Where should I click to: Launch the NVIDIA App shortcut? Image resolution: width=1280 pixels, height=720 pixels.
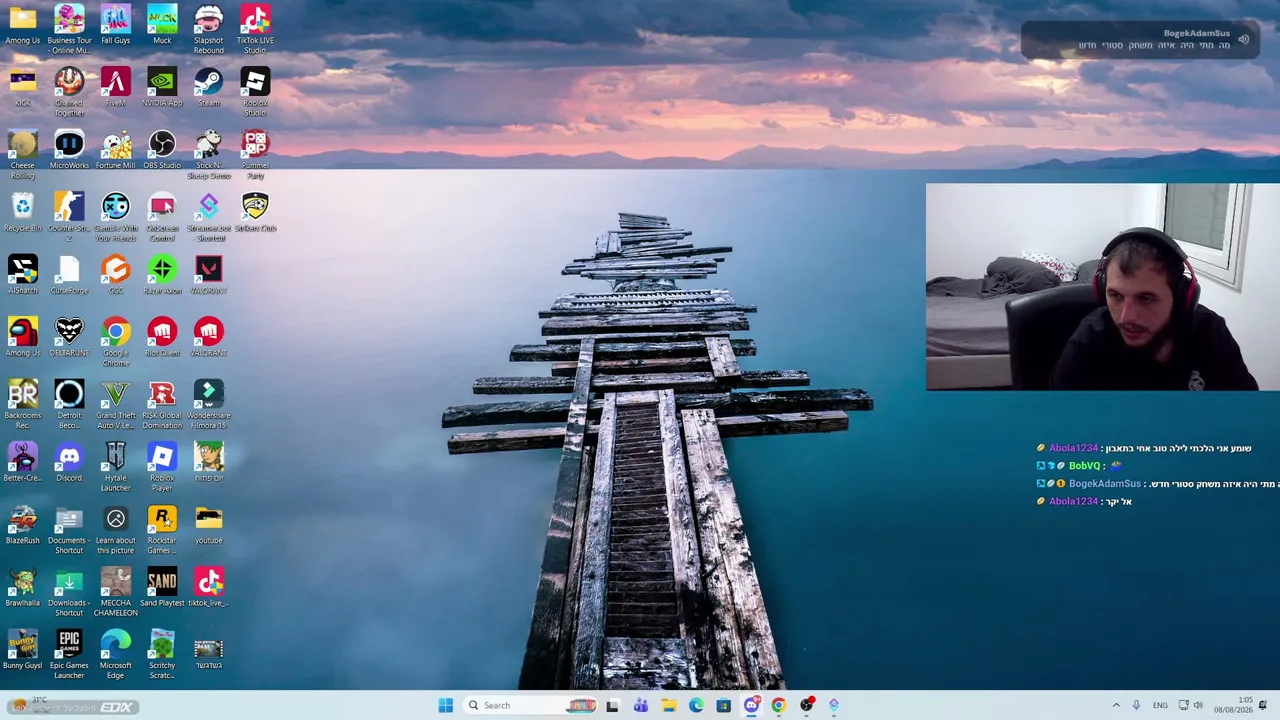pos(162,88)
